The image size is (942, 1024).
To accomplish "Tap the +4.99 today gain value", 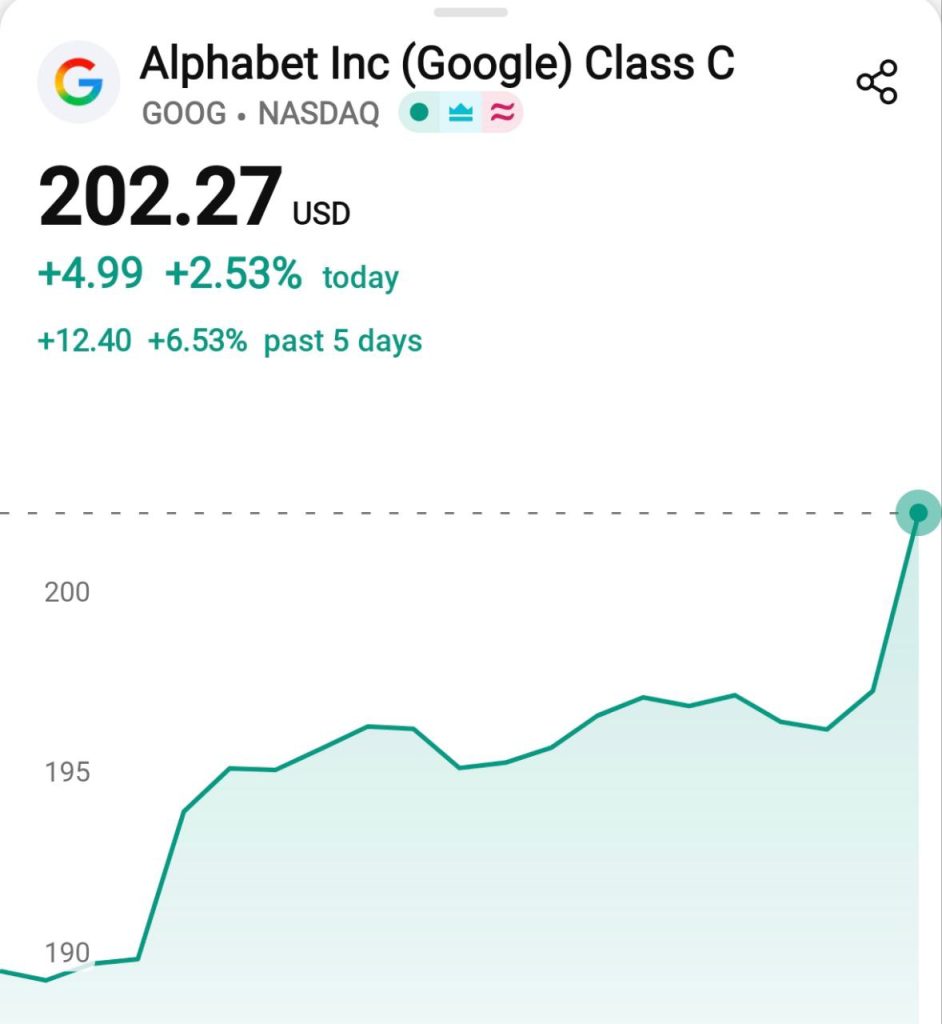I will 90,273.
